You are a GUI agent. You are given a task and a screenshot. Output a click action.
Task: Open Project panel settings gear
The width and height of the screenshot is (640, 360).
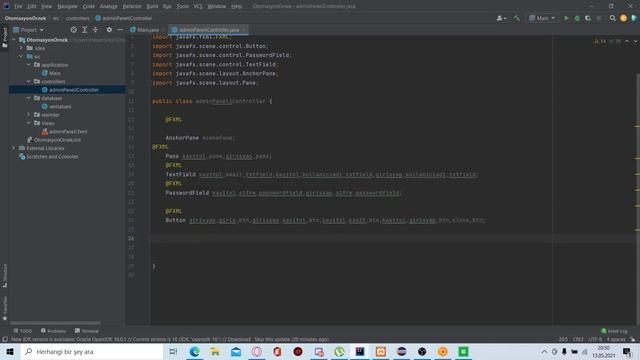(x=109, y=30)
